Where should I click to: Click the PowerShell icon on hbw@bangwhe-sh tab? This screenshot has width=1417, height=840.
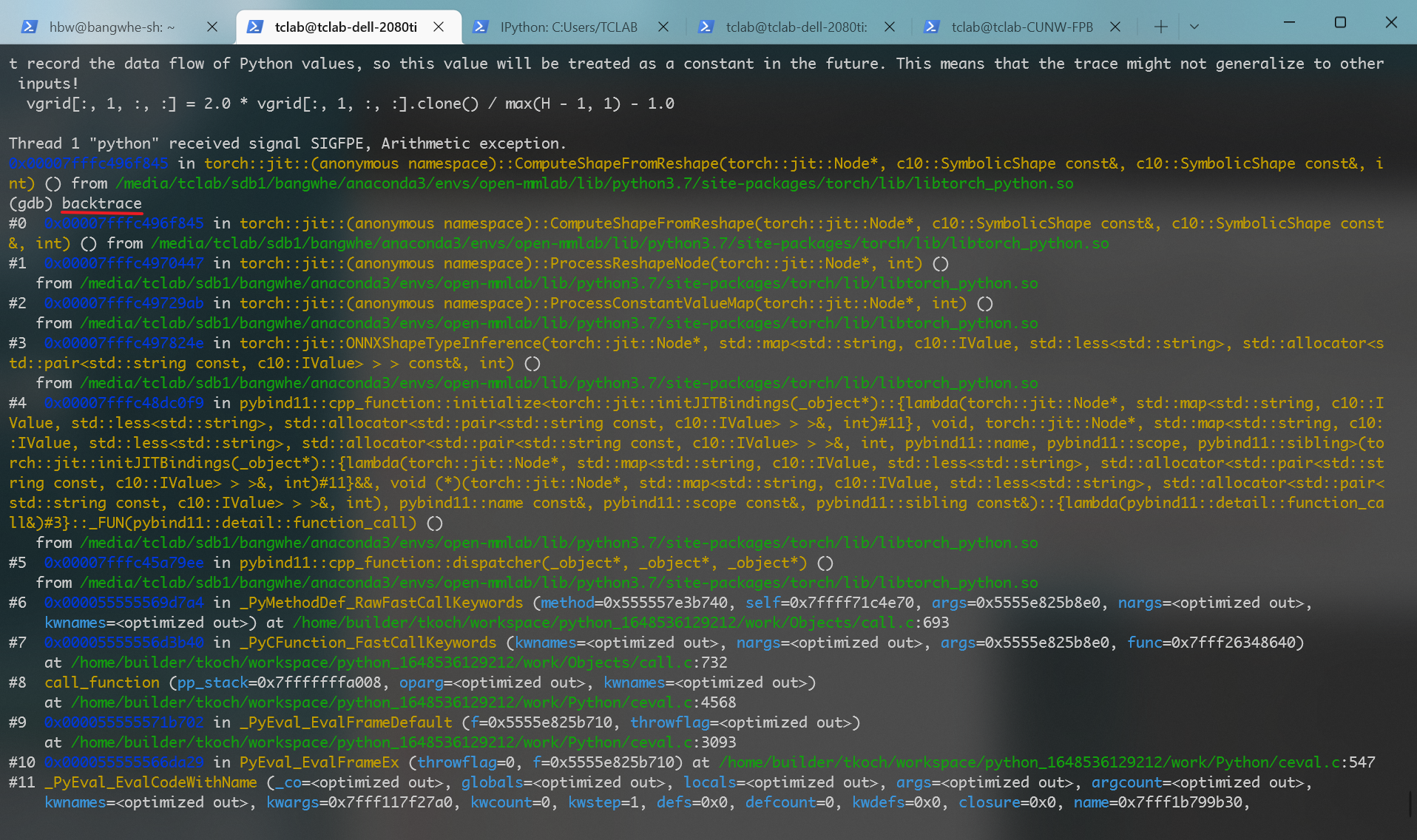coord(29,27)
